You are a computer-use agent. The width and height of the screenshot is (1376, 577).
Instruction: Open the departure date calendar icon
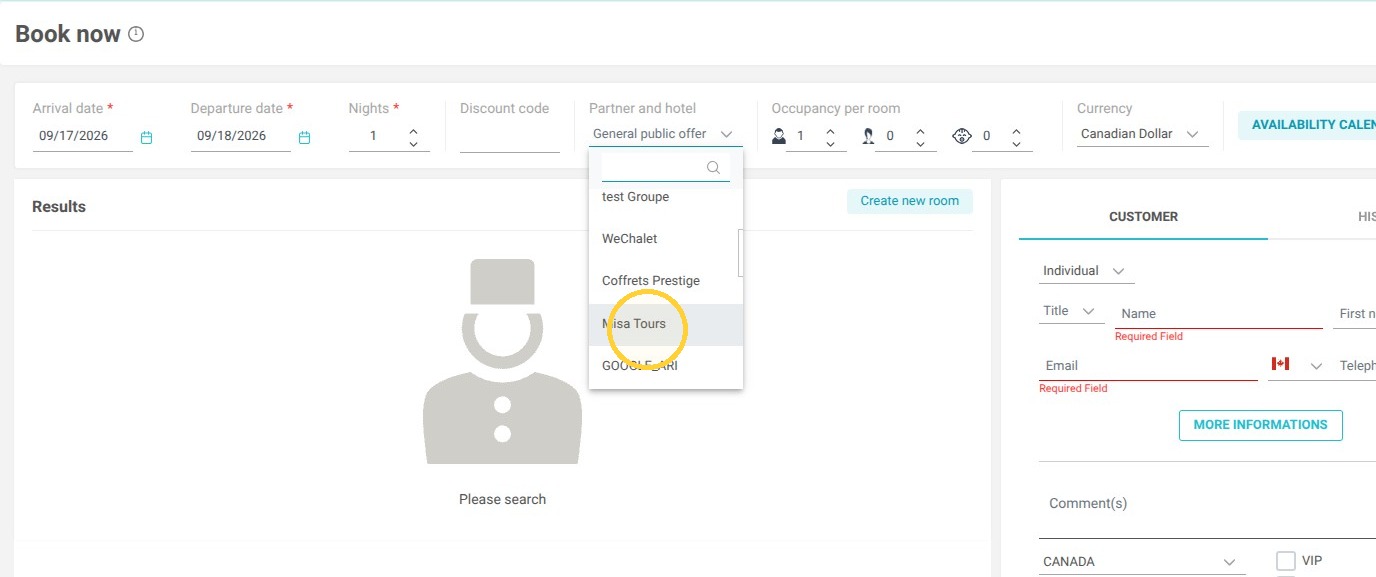tap(304, 137)
